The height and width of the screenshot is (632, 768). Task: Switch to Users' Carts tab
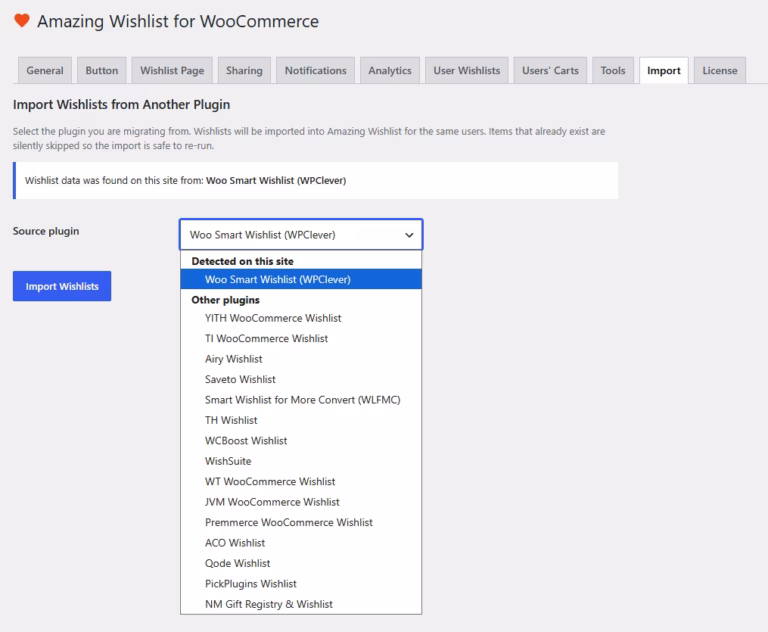551,71
